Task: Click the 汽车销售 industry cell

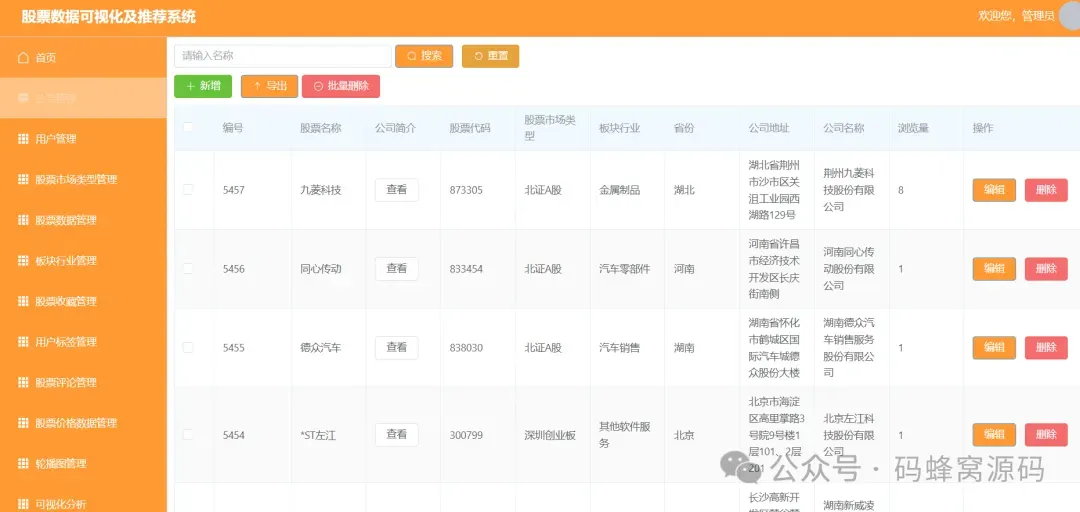Action: coord(620,348)
